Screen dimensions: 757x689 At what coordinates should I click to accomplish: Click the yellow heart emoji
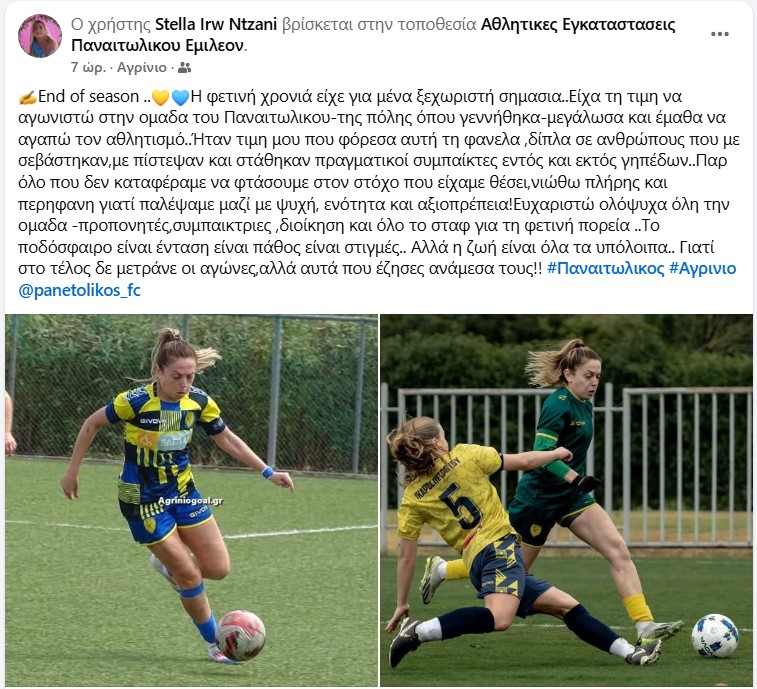pyautogui.click(x=161, y=98)
